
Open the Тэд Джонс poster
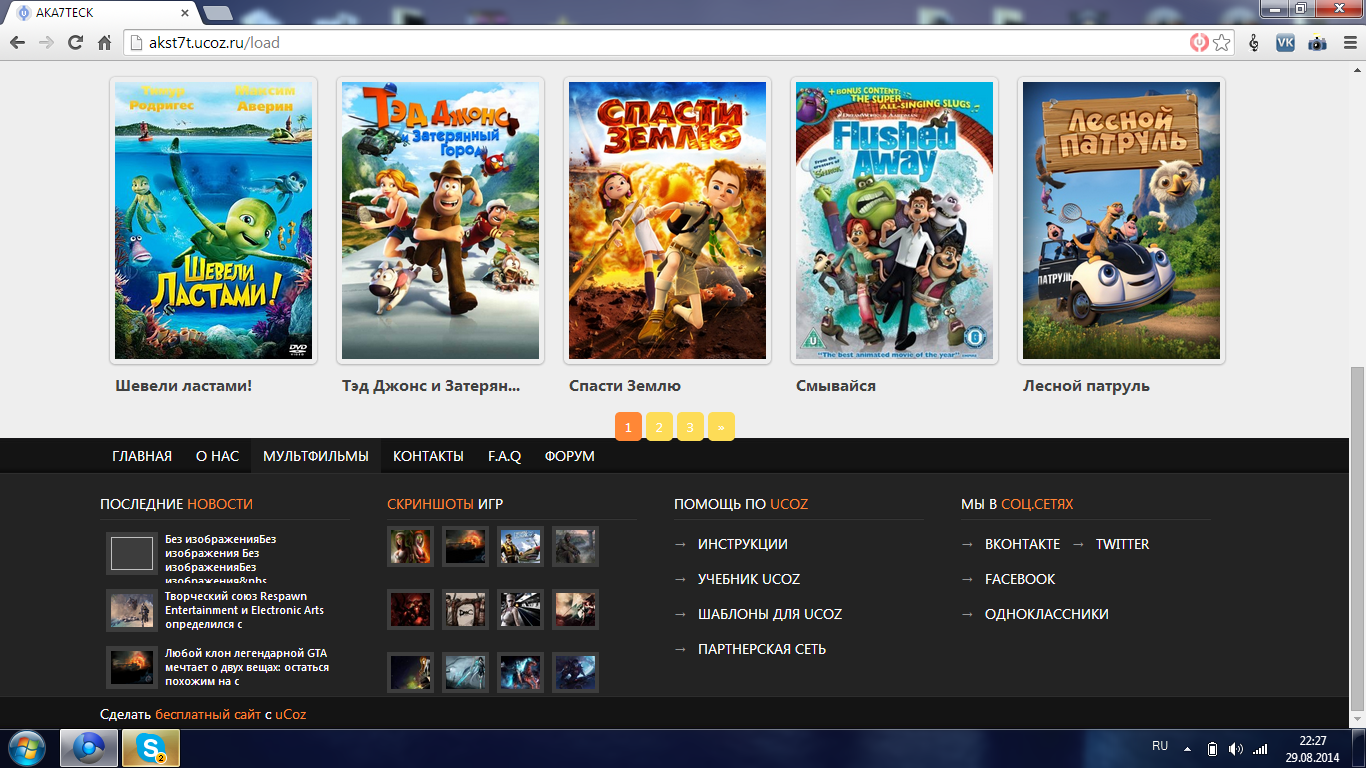pos(440,220)
